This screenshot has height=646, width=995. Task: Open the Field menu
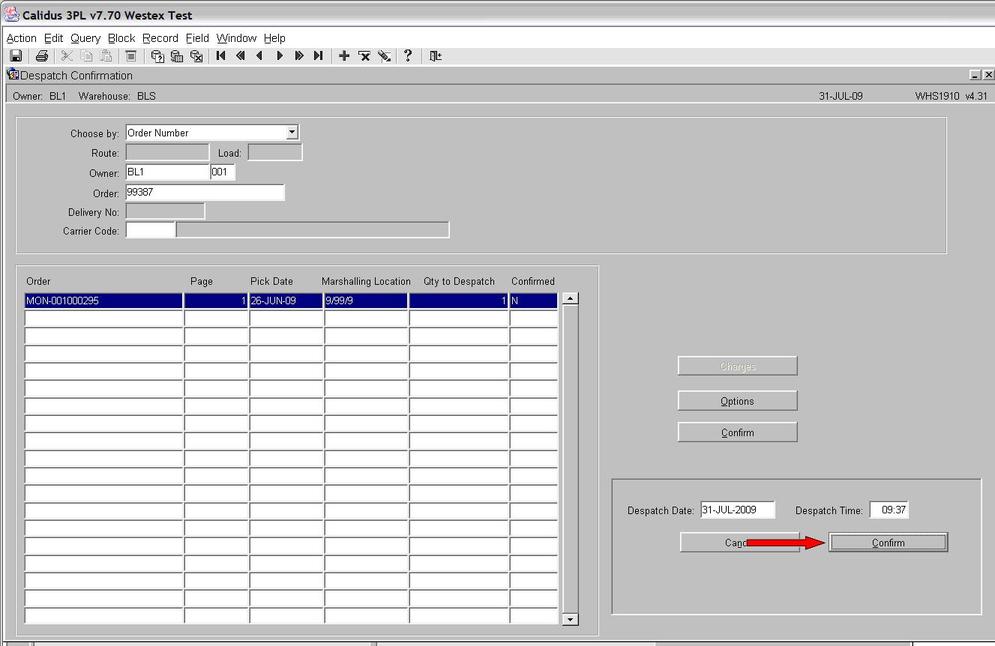tap(197, 38)
